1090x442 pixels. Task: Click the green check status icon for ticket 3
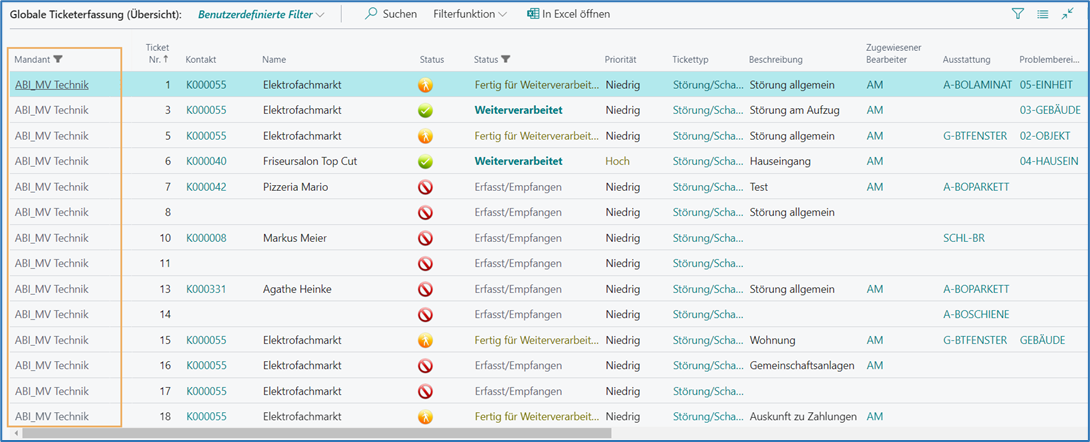[x=425, y=110]
